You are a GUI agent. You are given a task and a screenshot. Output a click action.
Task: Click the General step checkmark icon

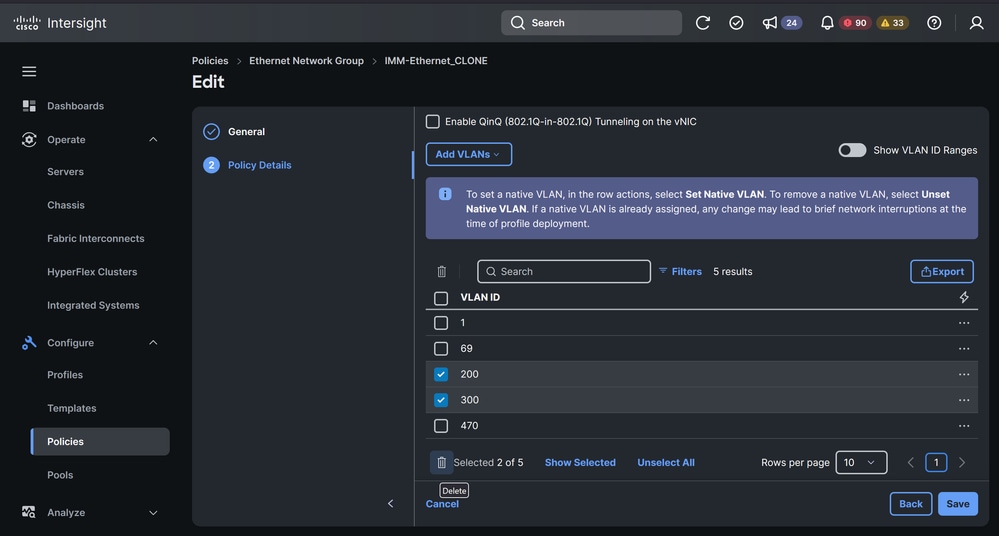[212, 131]
